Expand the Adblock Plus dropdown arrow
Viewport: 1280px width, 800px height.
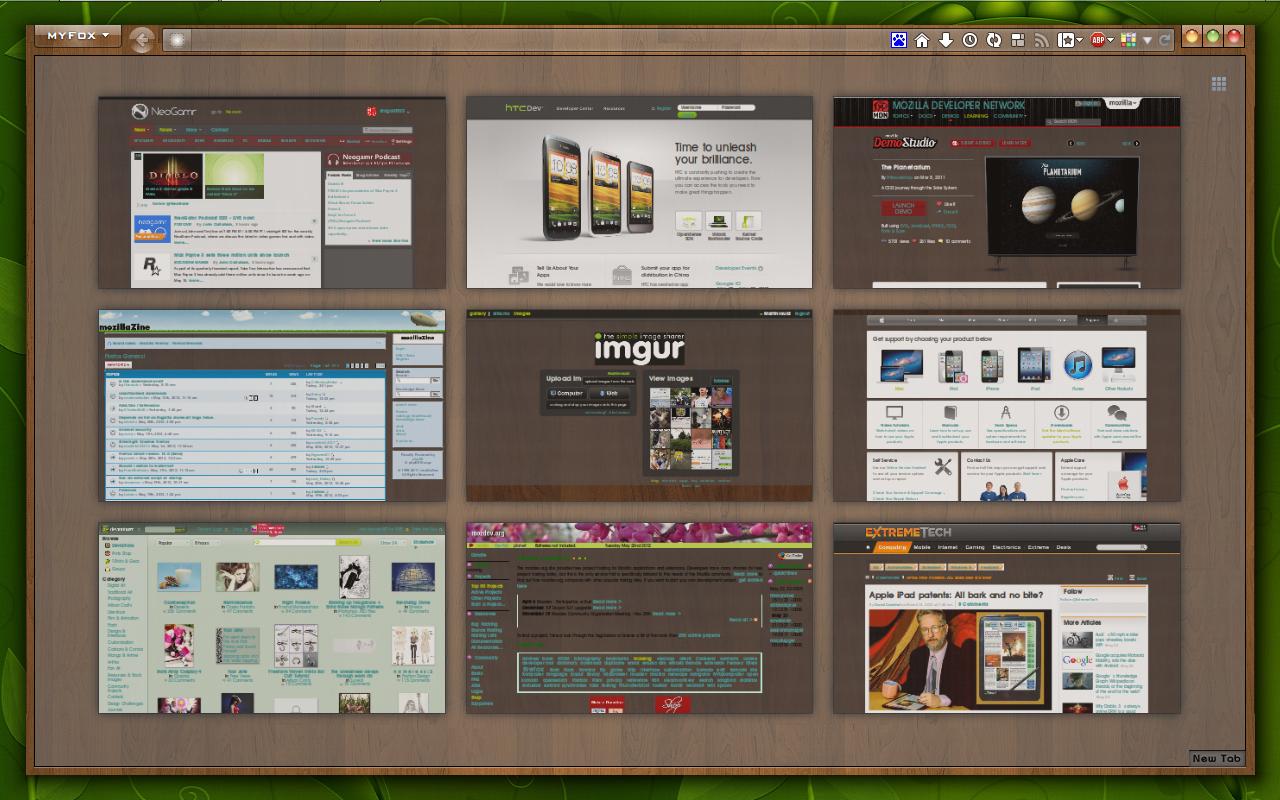tap(1111, 40)
